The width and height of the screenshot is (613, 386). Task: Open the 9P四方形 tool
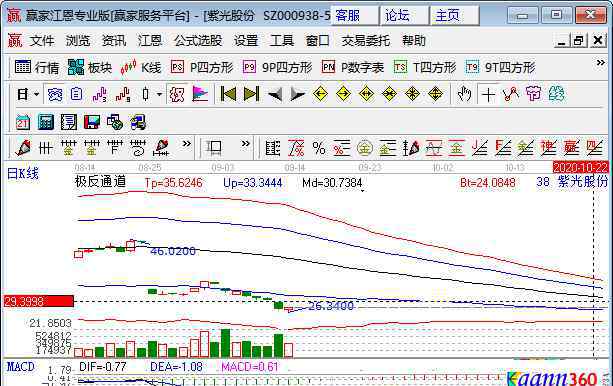[x=277, y=68]
